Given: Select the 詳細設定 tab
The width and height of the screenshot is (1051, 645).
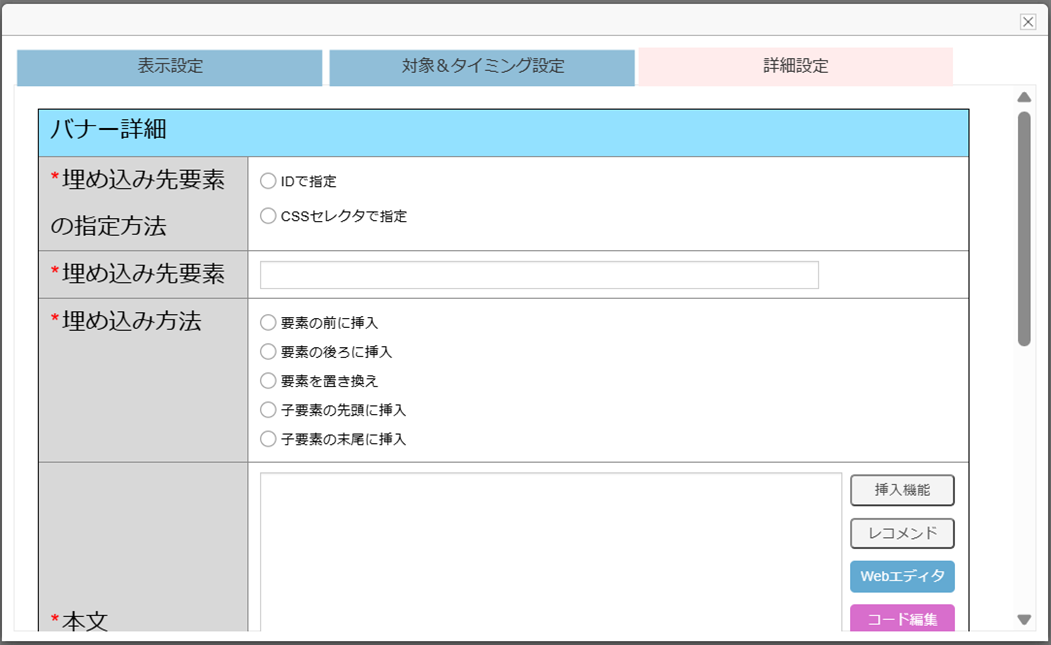Looking at the screenshot, I should [x=796, y=67].
